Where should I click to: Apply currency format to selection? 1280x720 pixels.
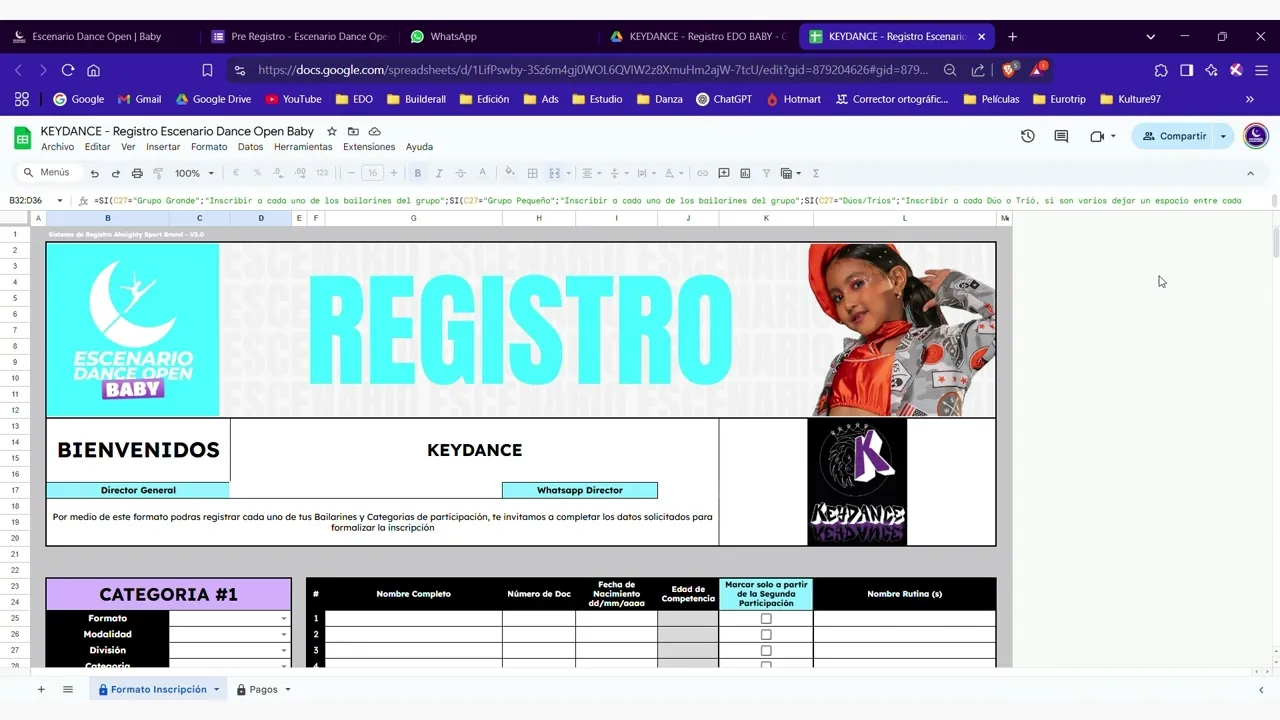pyautogui.click(x=236, y=173)
